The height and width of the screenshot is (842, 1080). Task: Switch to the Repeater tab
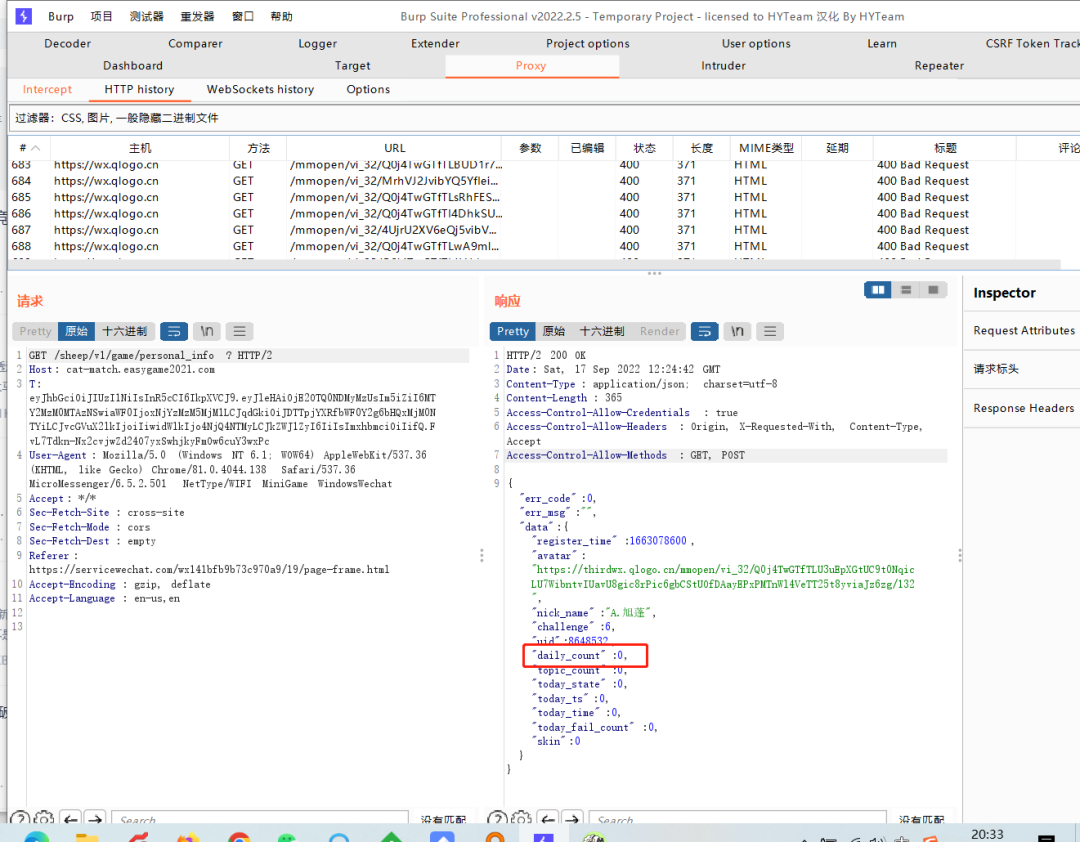939,65
